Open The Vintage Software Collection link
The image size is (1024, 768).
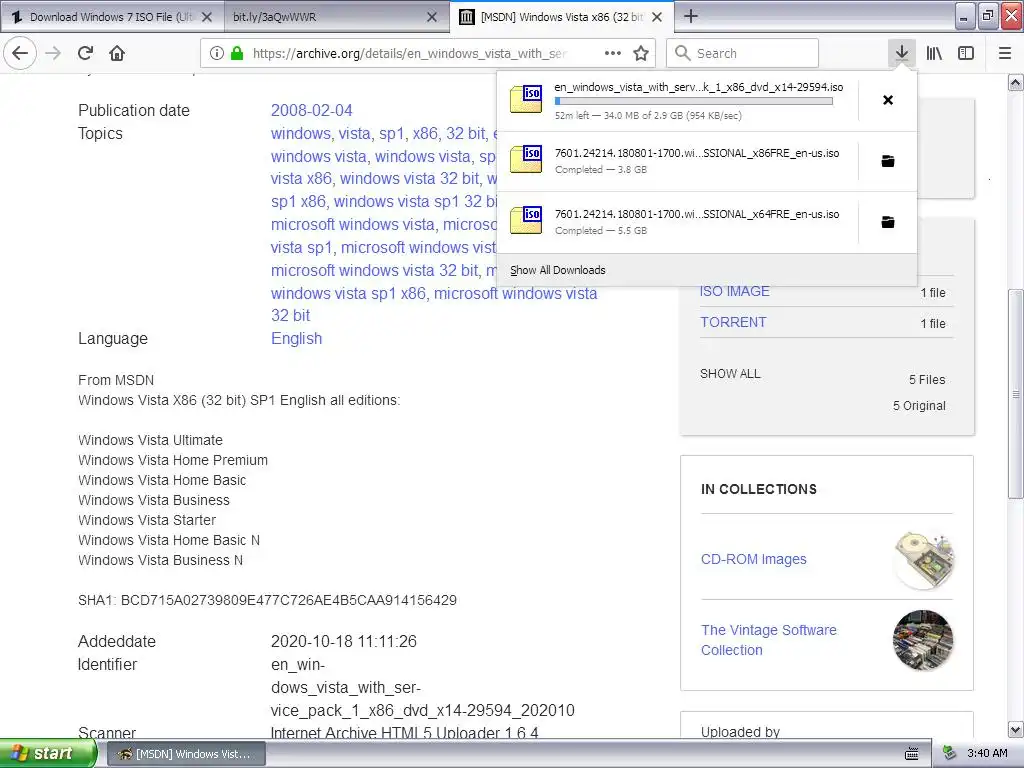pos(769,640)
